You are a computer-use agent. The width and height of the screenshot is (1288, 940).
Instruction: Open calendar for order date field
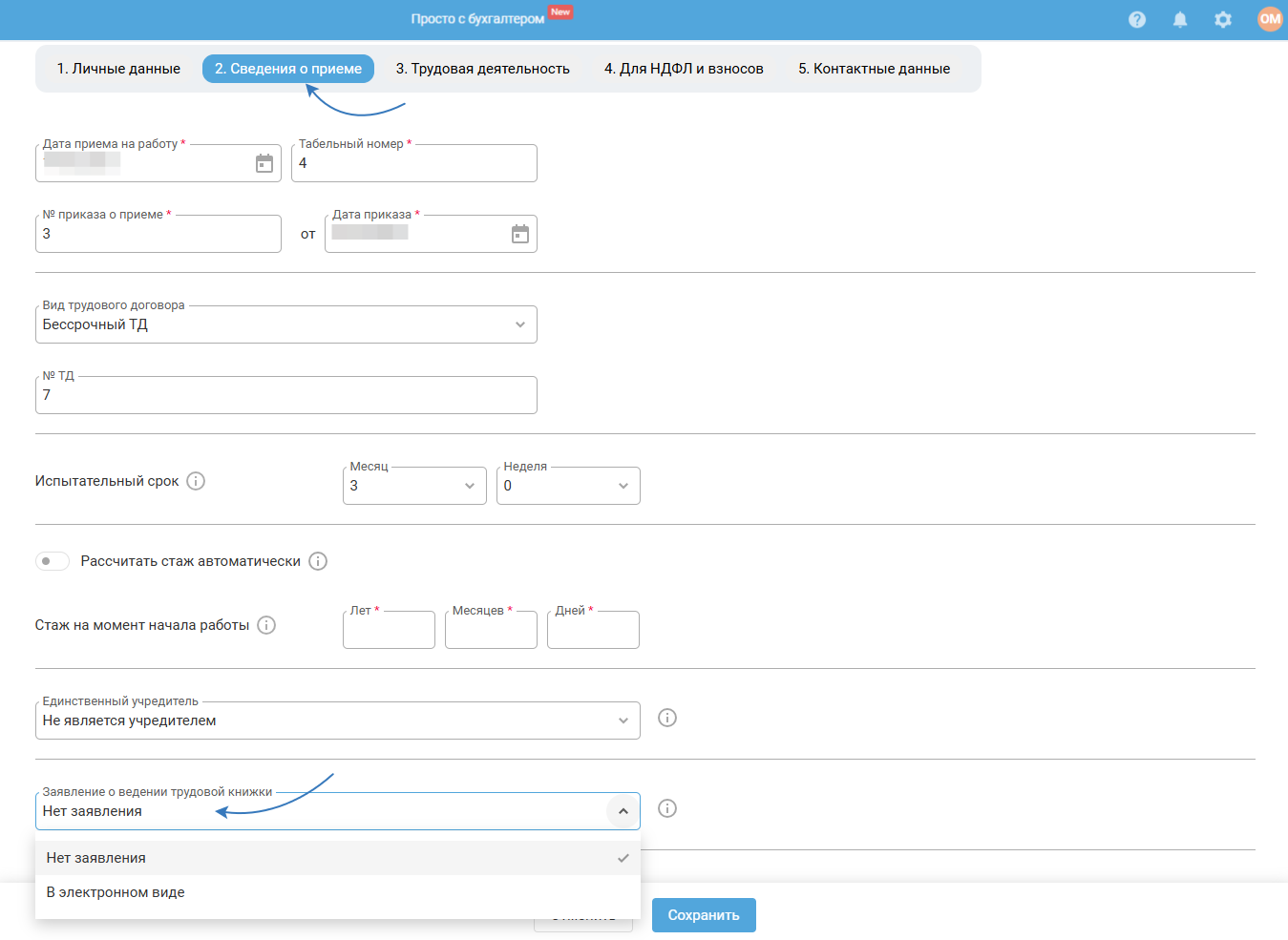520,234
